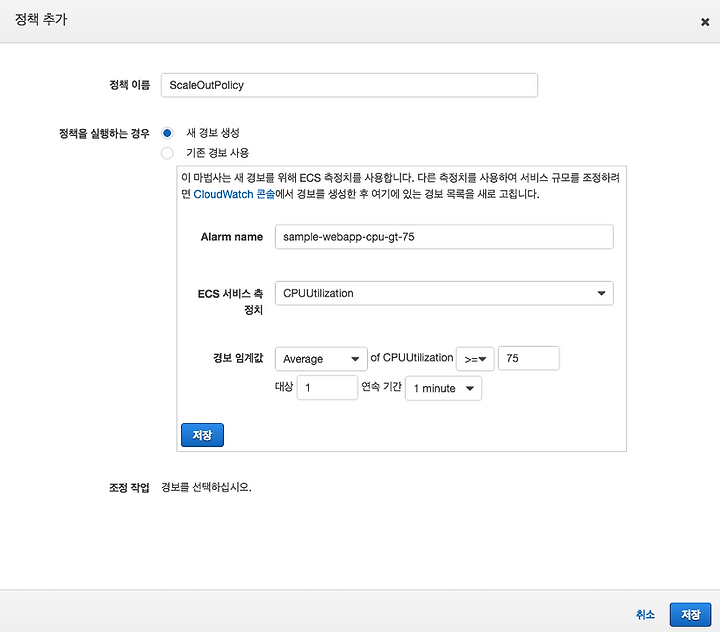Screen dimensions: 720x632
Task: Click the threshold value field showing 75
Action: [x=529, y=358]
